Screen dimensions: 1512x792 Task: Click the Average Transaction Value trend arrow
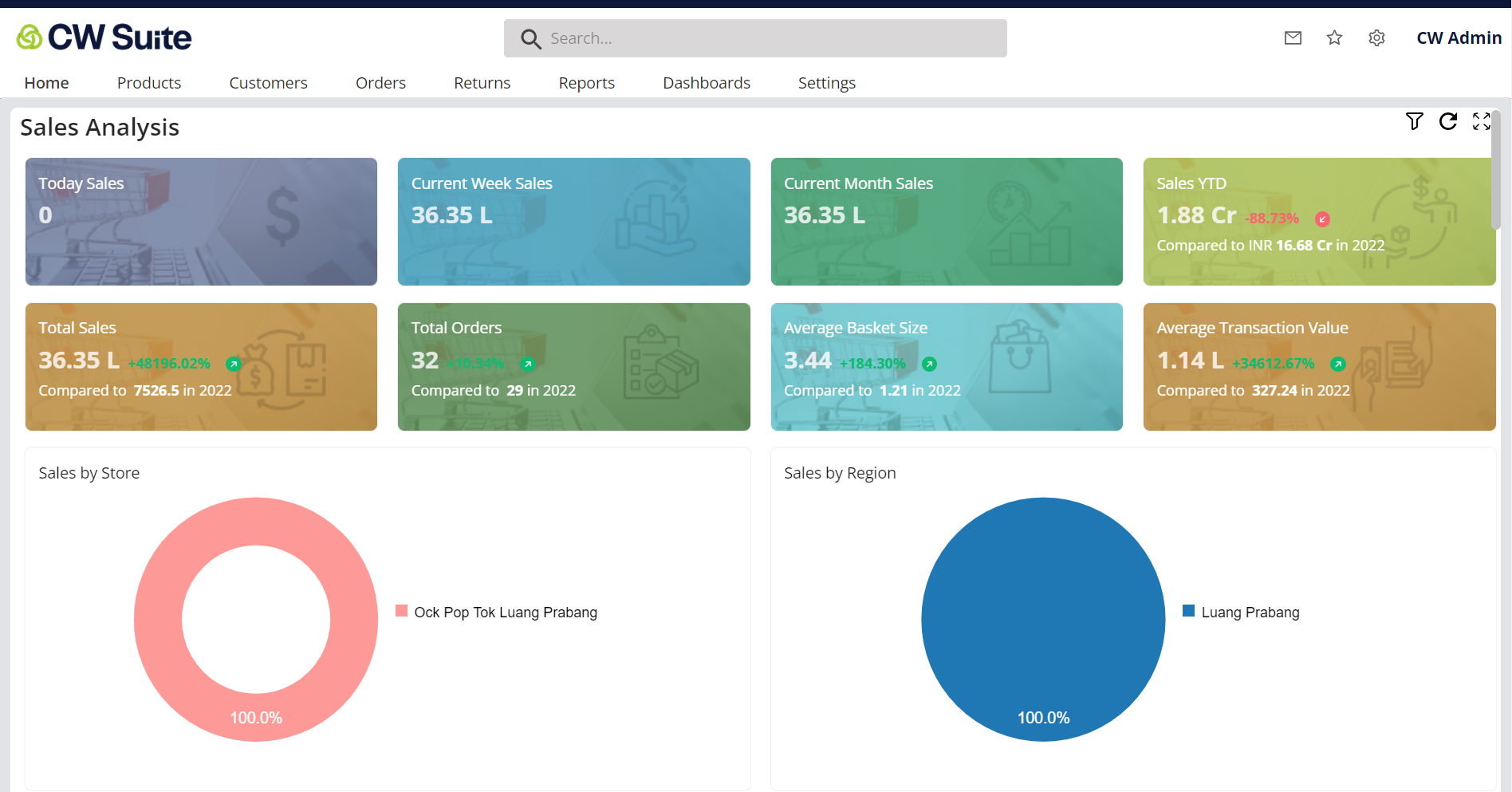click(x=1337, y=364)
